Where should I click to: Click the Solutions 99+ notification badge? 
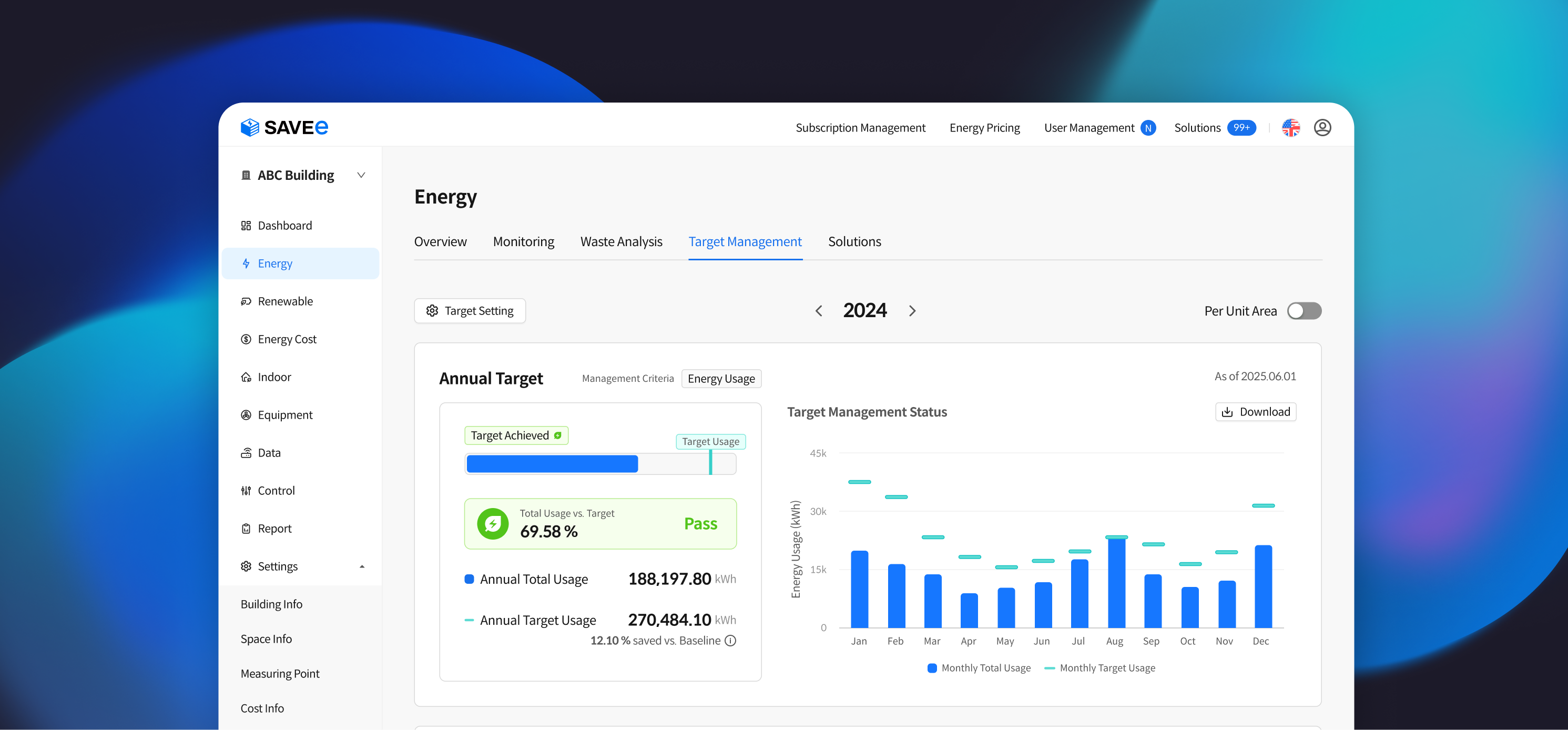1241,128
